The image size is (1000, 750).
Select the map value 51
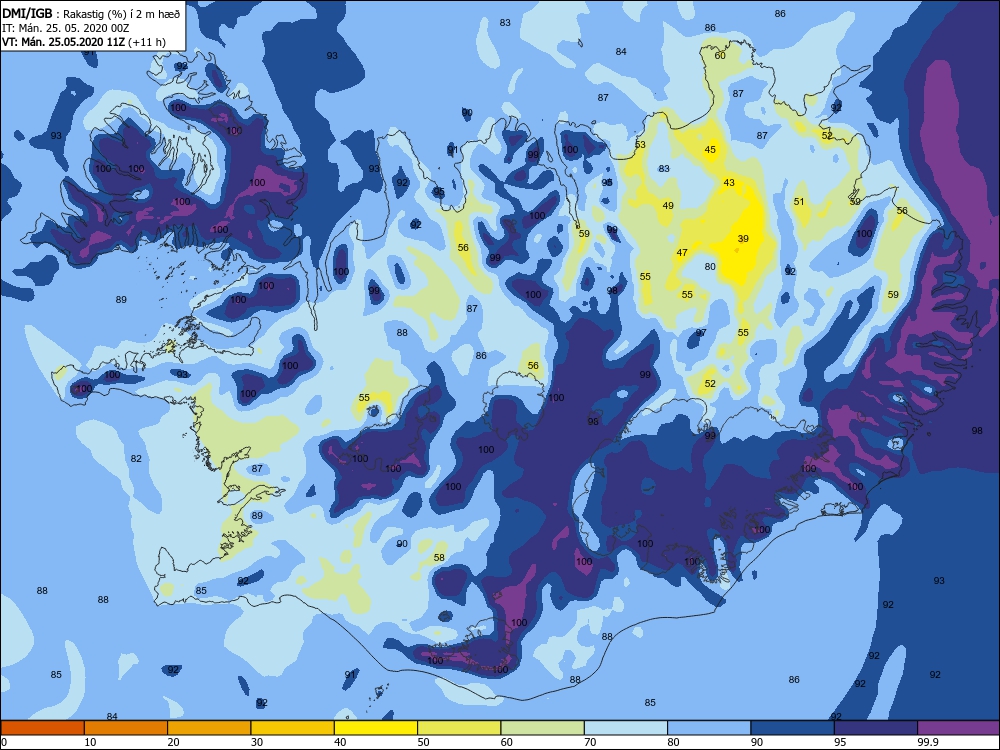click(799, 202)
